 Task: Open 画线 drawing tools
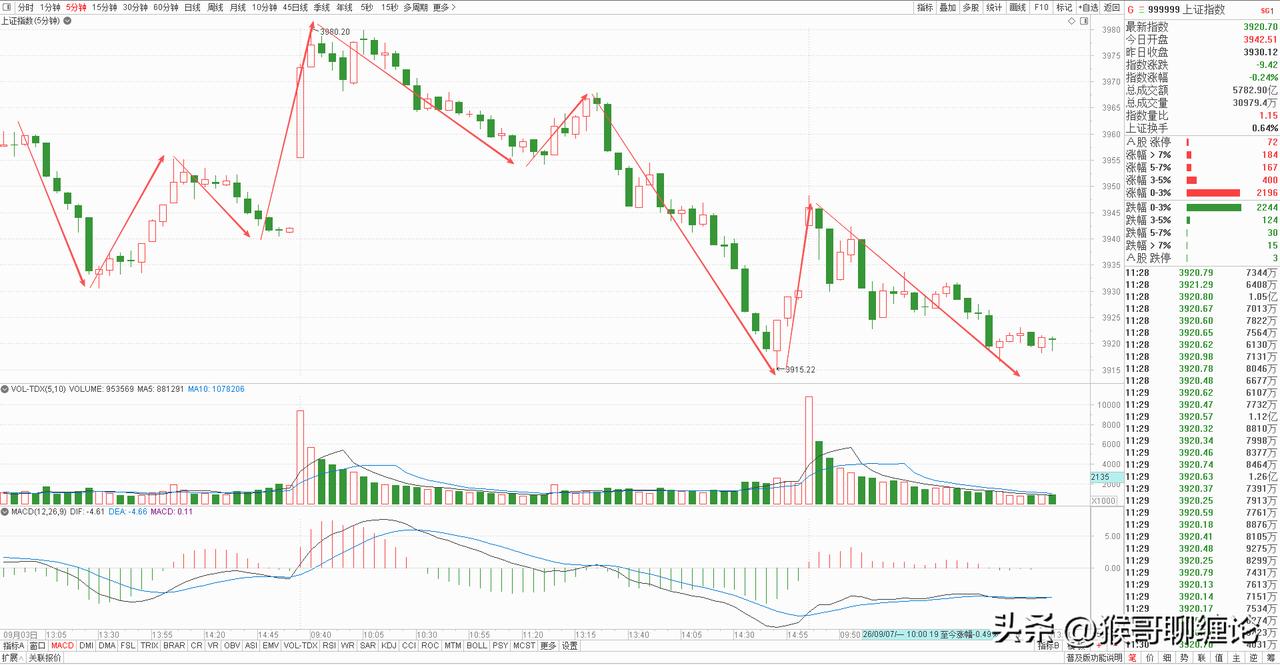click(x=1017, y=7)
